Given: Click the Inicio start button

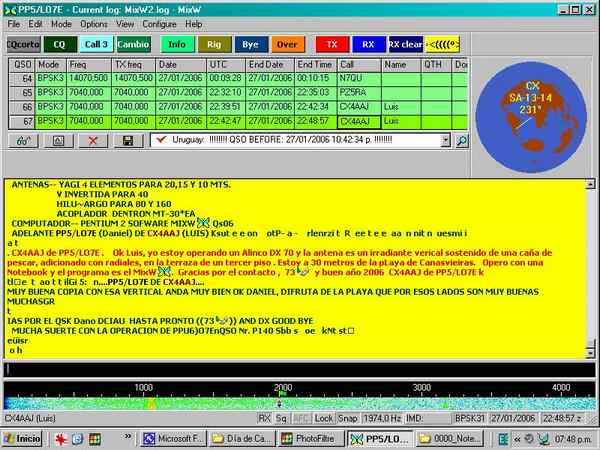Looking at the screenshot, I should point(23,439).
